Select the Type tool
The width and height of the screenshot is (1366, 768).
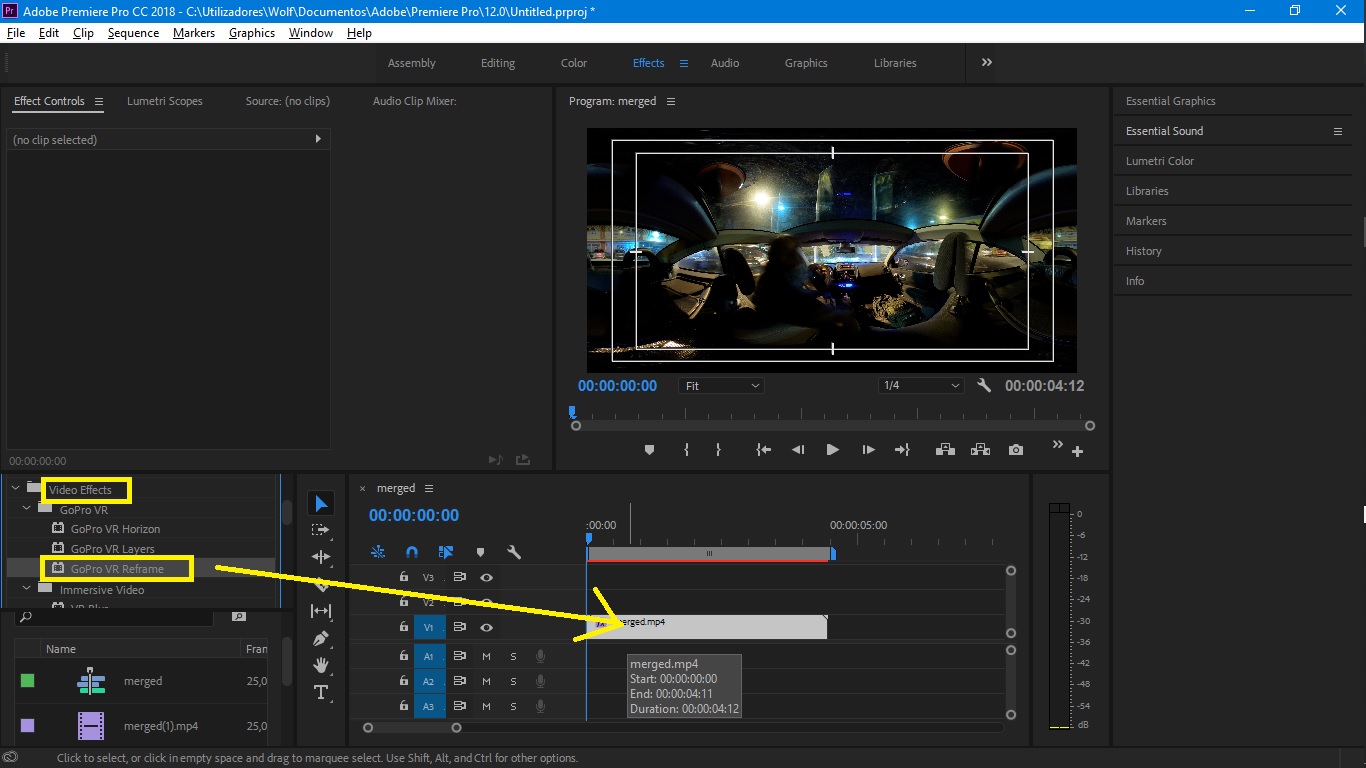pyautogui.click(x=320, y=692)
